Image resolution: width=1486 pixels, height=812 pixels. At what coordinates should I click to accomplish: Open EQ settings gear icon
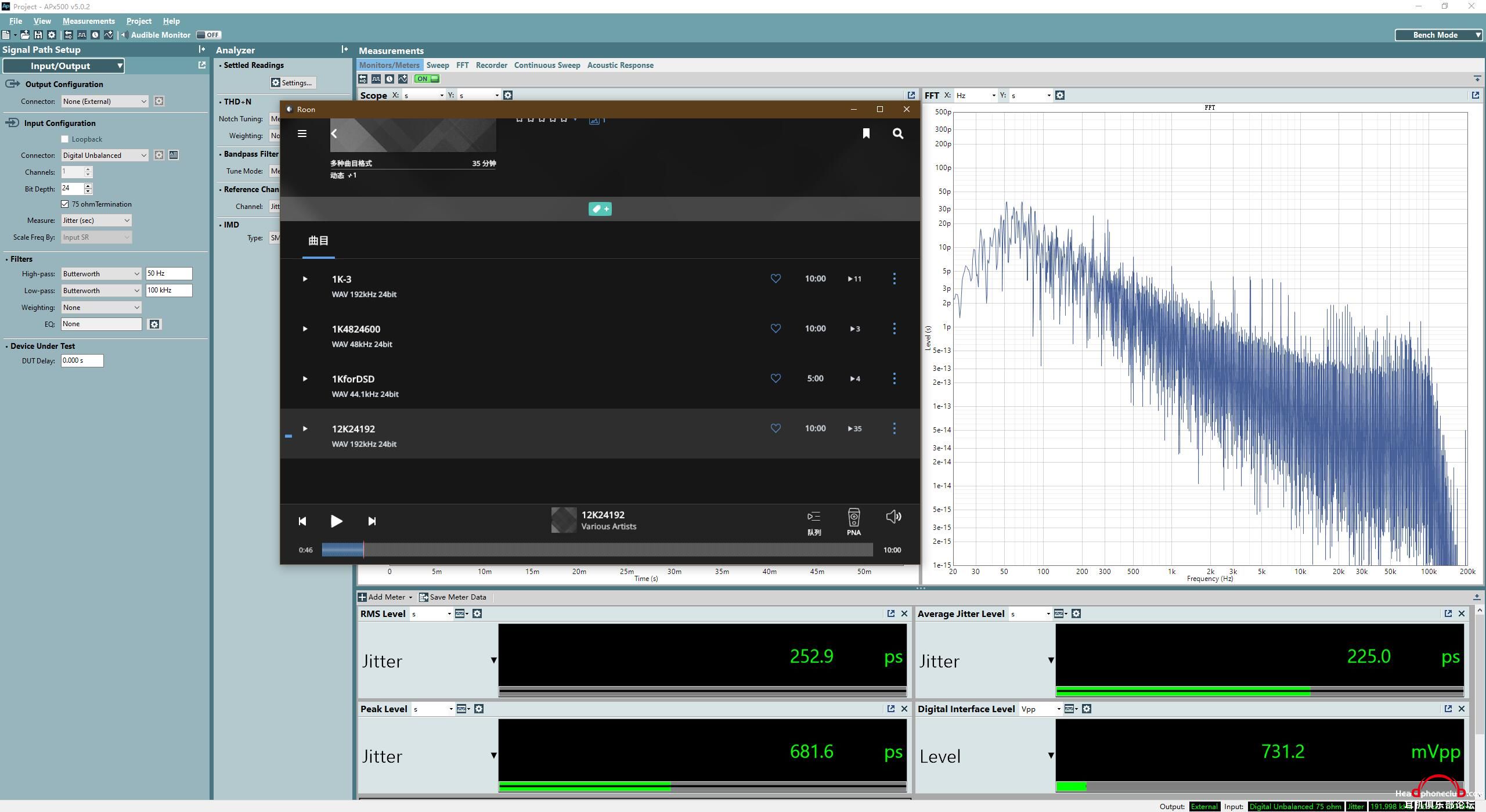(154, 324)
